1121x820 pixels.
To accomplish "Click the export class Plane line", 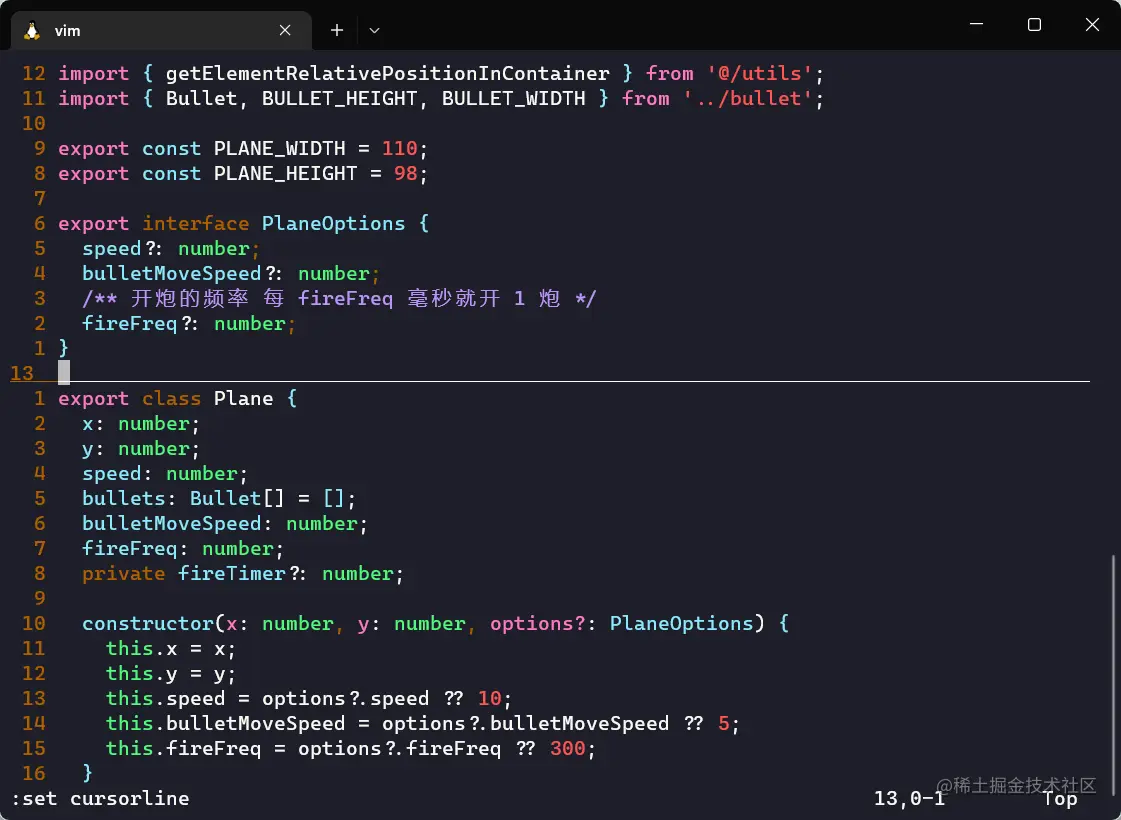I will [175, 398].
